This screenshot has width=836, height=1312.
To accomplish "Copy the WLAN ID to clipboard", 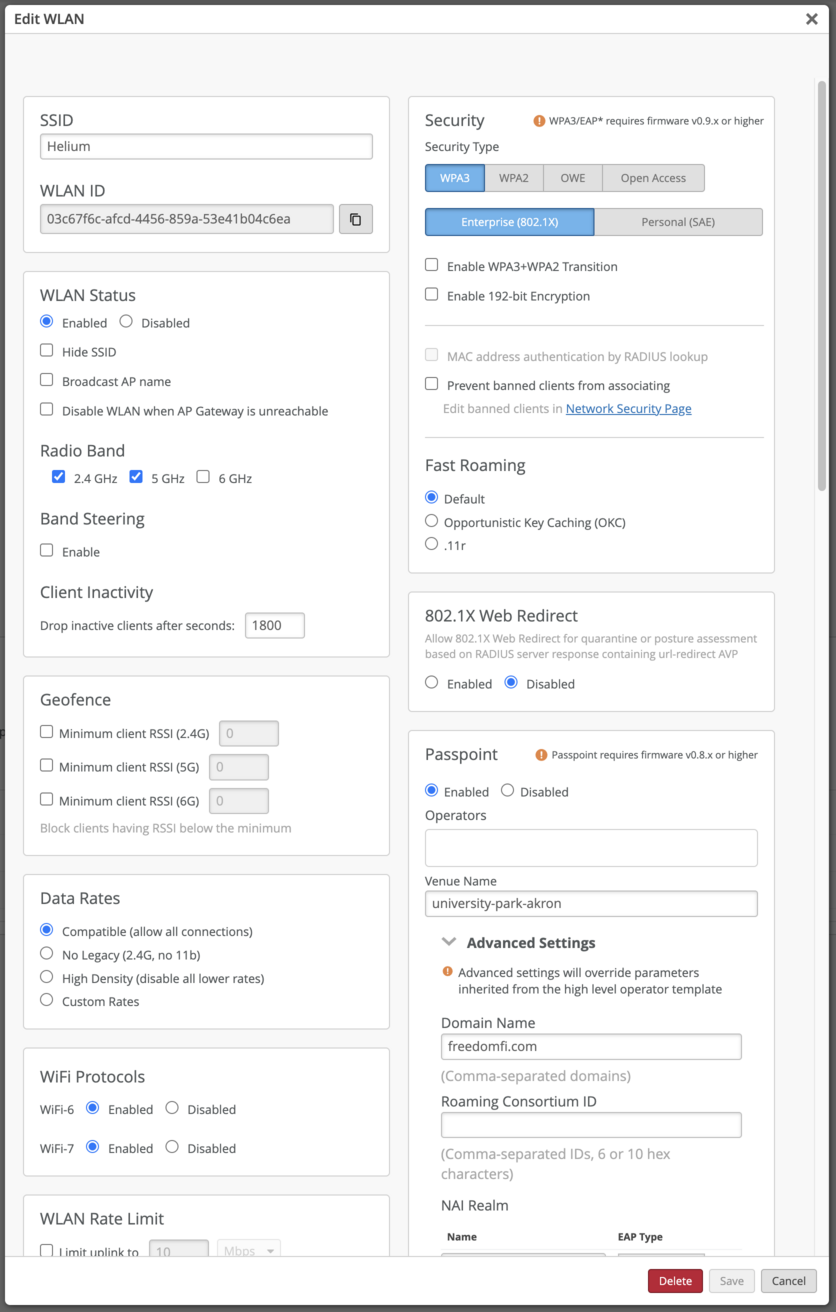I will coord(355,219).
